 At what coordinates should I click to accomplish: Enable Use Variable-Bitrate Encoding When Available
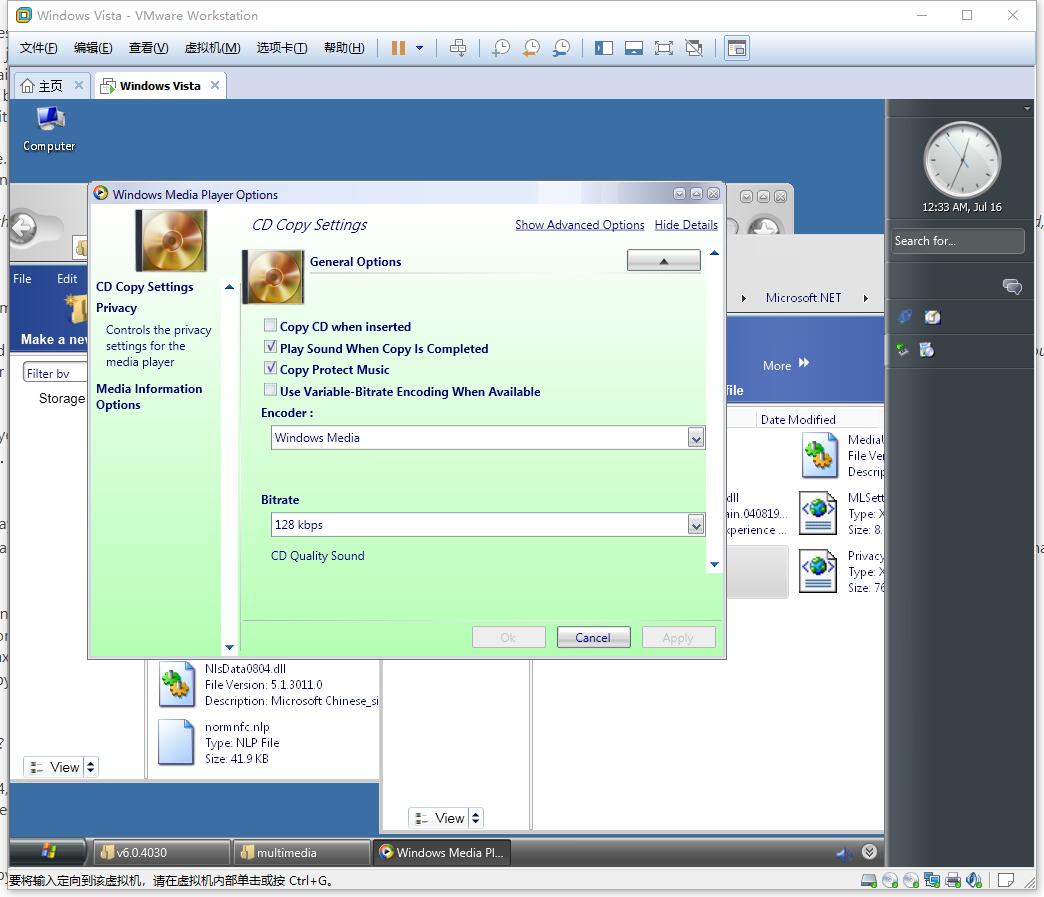click(x=270, y=390)
